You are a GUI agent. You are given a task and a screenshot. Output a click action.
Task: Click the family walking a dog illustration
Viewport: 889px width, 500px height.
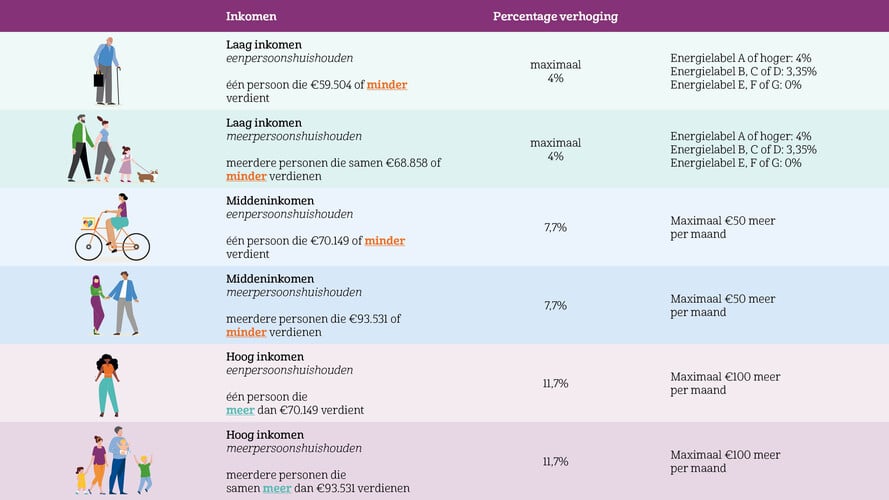click(x=112, y=149)
